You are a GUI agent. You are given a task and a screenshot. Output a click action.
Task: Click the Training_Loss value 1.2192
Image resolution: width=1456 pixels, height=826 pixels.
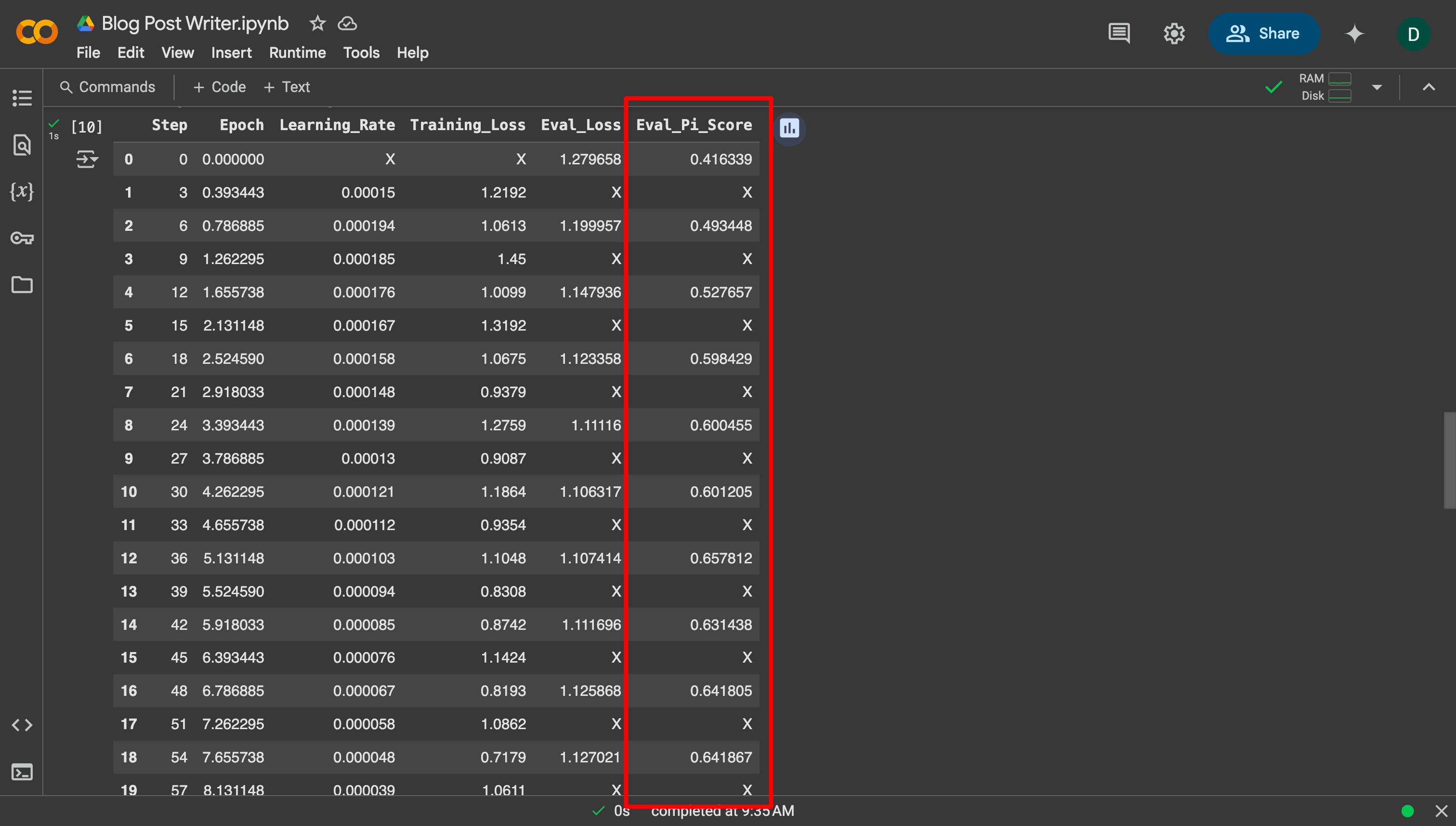click(x=503, y=193)
